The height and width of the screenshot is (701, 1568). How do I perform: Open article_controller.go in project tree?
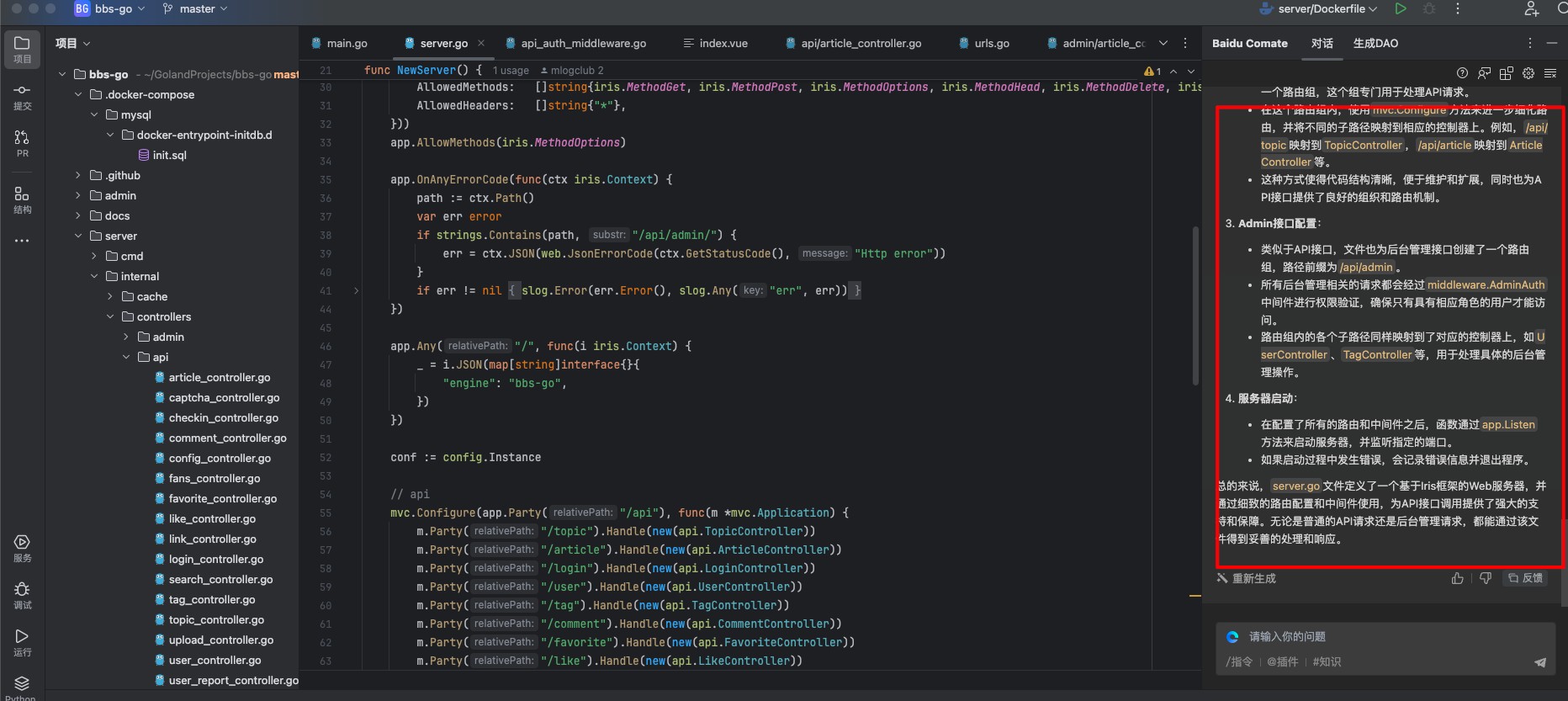[212, 377]
